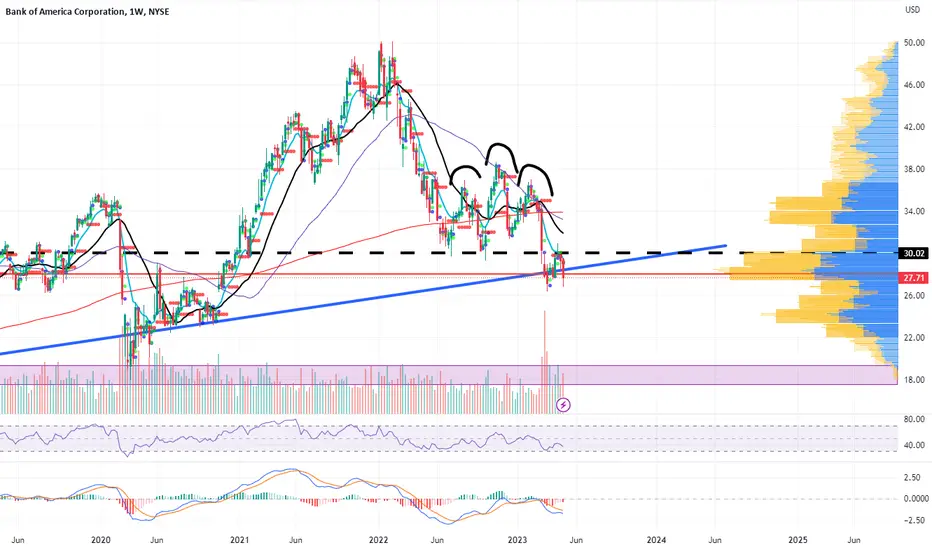Click the 38.00 price axis label
This screenshot has height=550, width=932.
pyautogui.click(x=914, y=169)
